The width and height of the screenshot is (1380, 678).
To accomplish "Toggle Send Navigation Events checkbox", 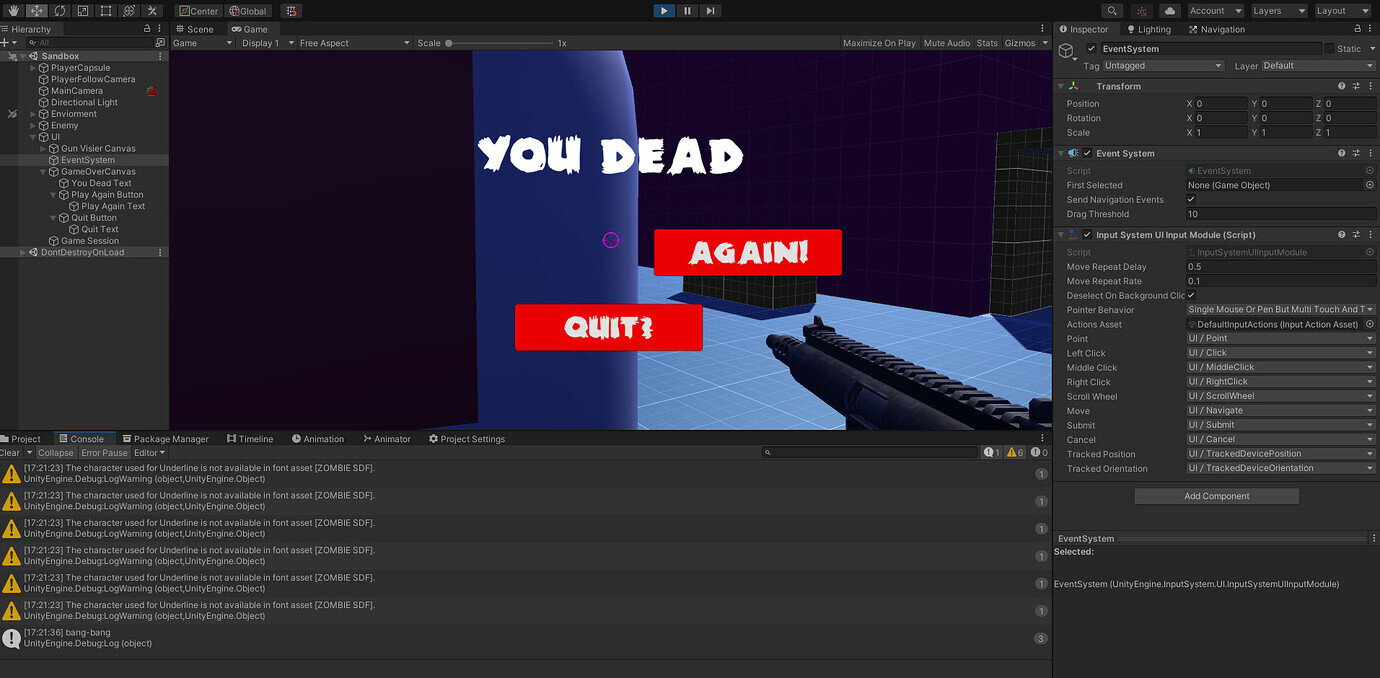I will tap(1191, 200).
